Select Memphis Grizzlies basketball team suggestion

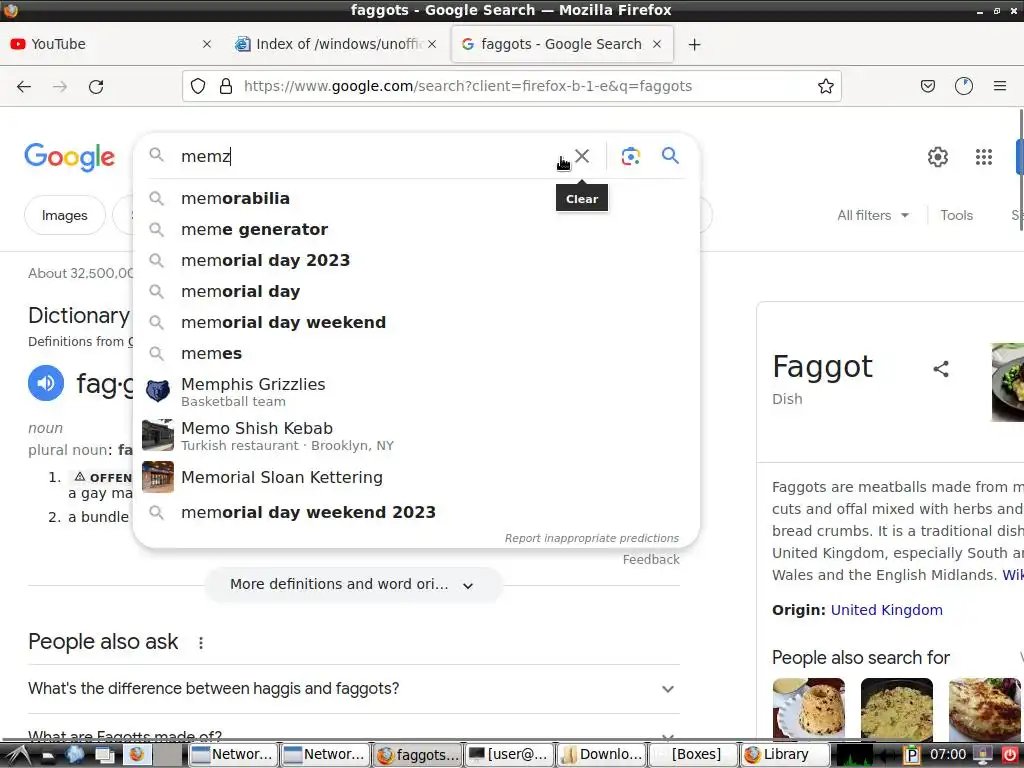click(416, 392)
